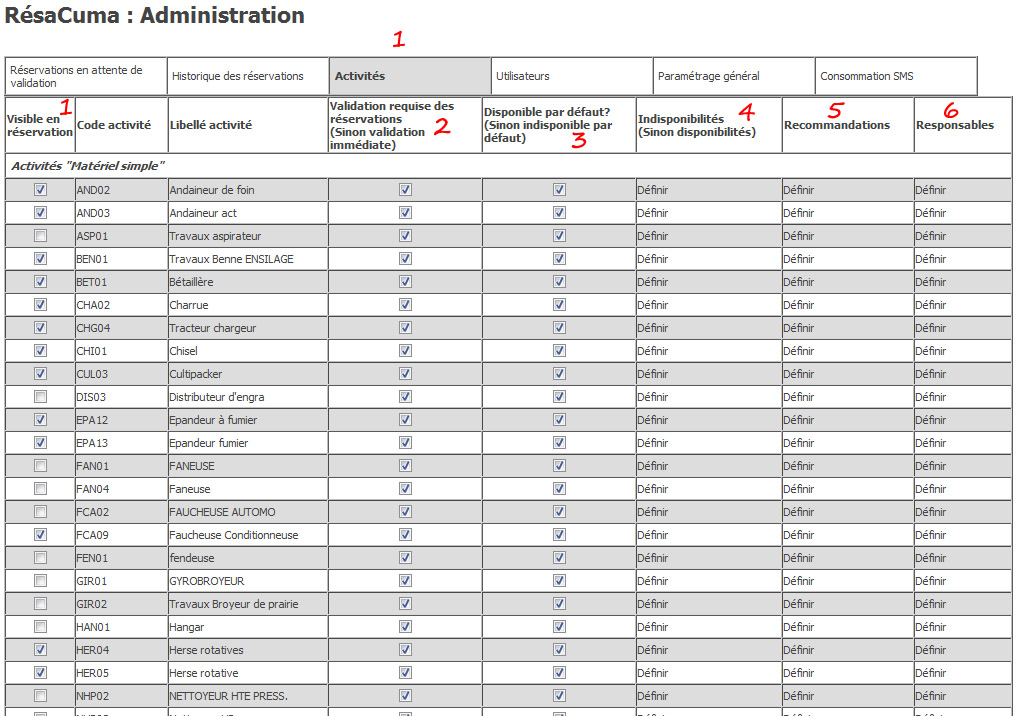Disable Validation requise for AND03

click(x=405, y=212)
